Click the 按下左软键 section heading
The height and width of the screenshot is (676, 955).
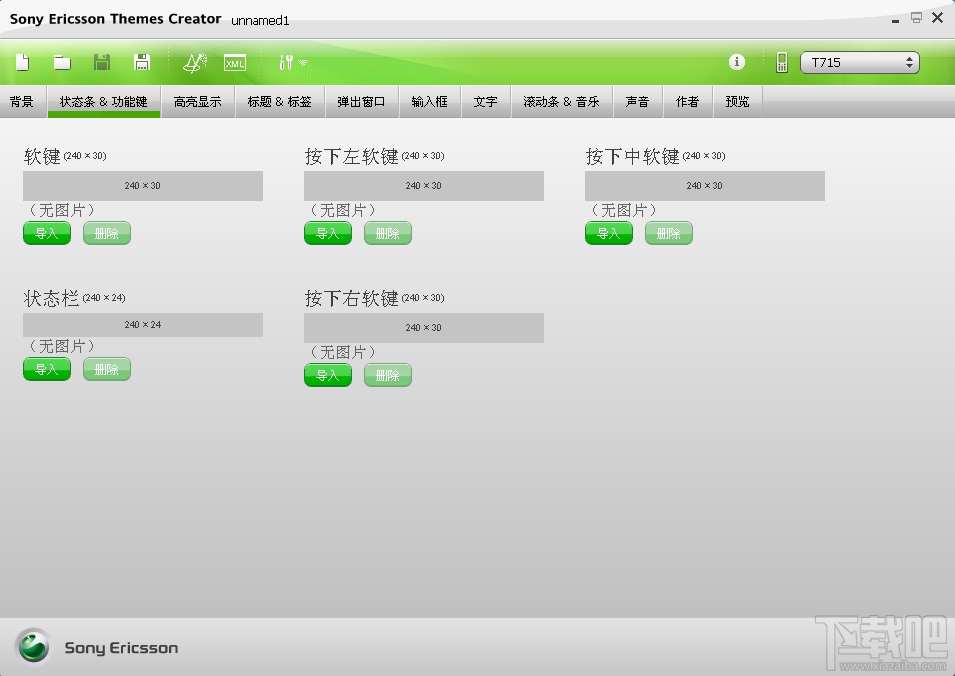[351, 157]
